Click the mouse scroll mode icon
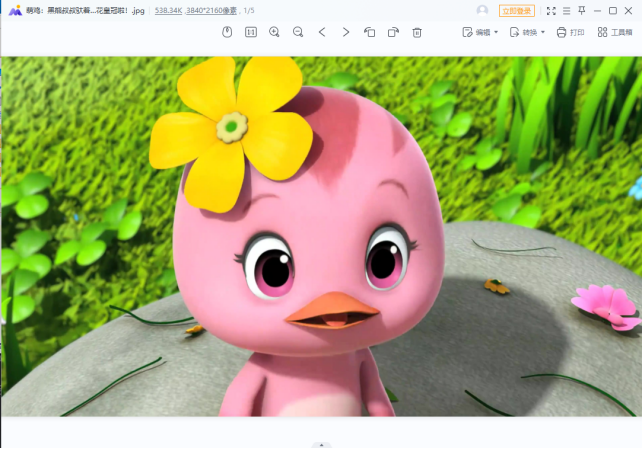Screen dimensions: 642x449 [227, 32]
